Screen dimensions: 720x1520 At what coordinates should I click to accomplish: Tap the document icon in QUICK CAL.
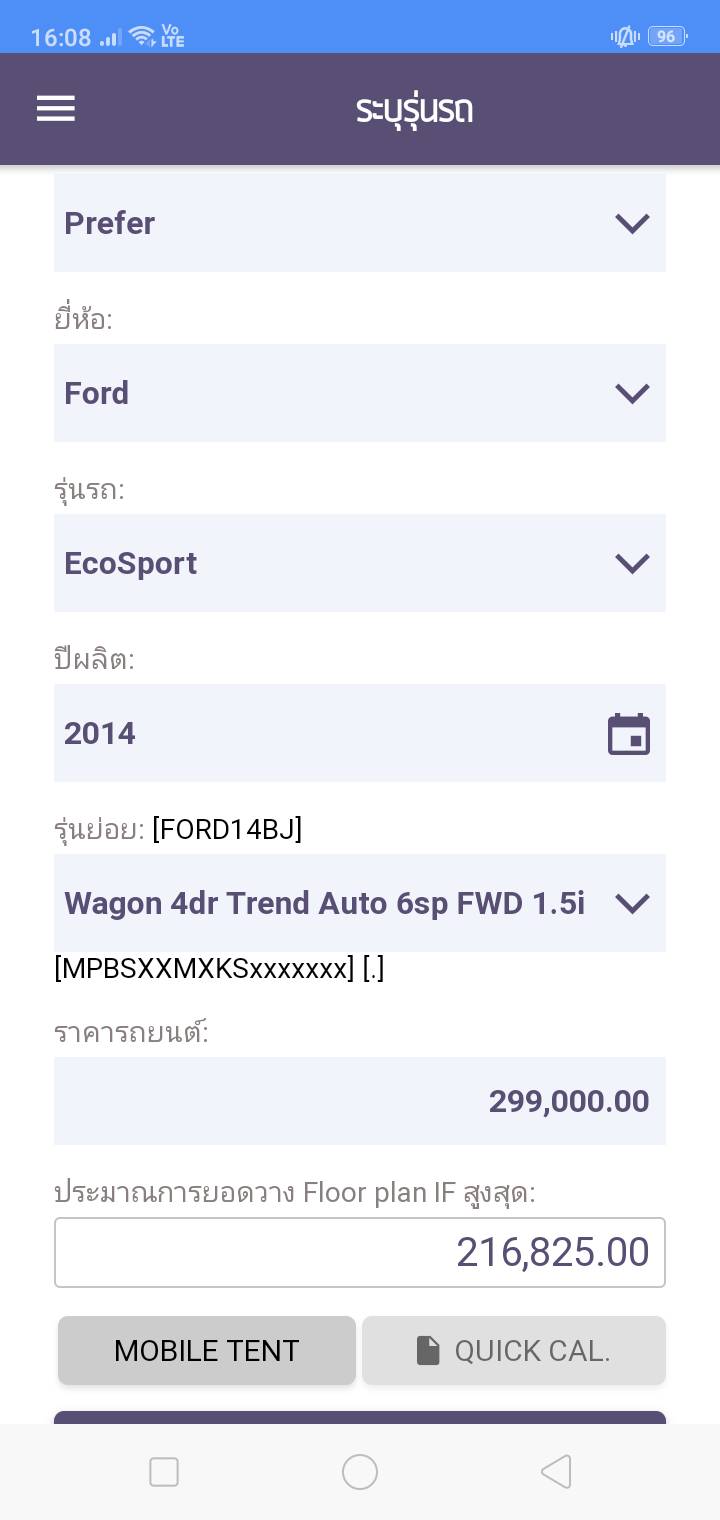coord(428,1351)
